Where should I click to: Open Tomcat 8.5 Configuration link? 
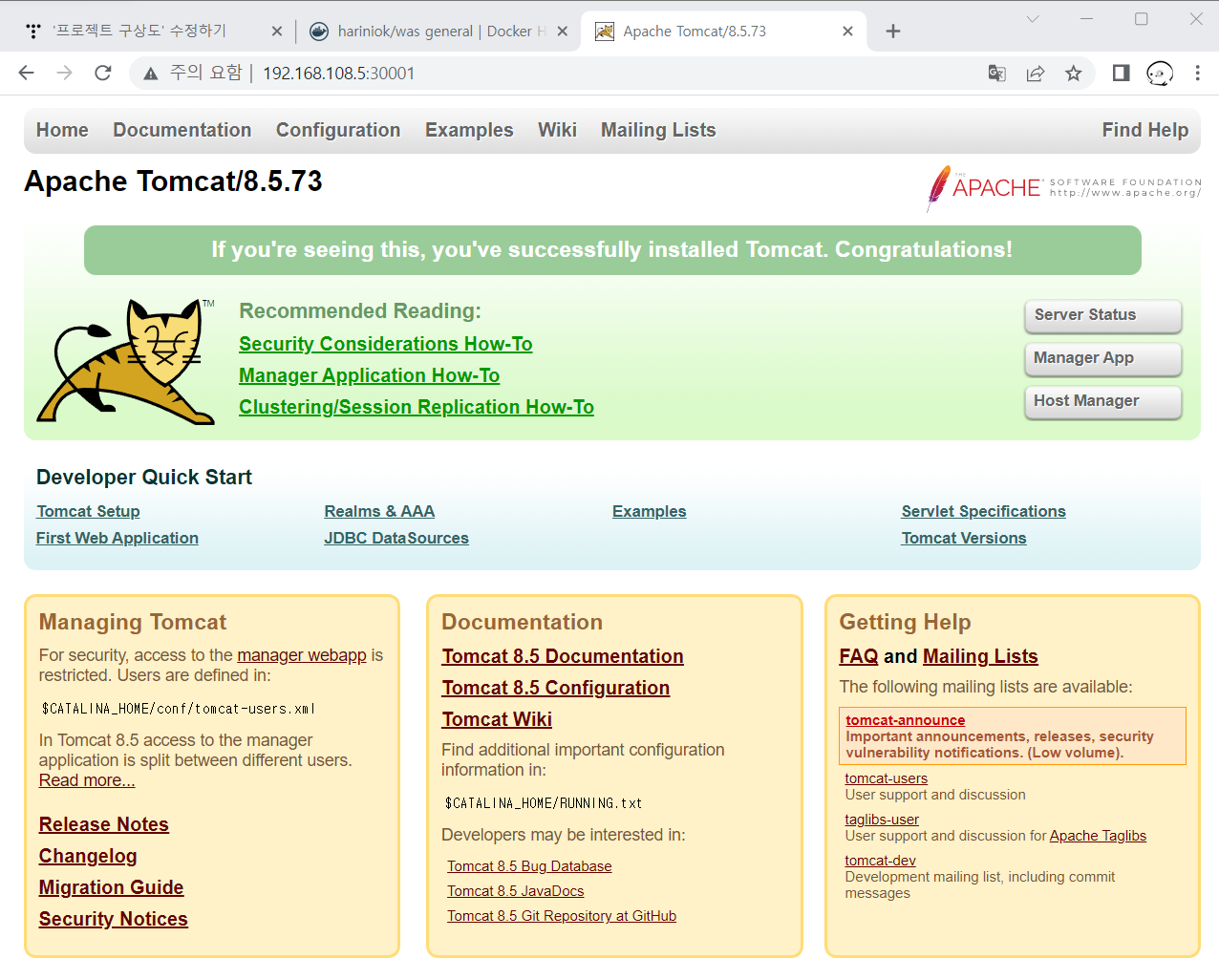556,688
